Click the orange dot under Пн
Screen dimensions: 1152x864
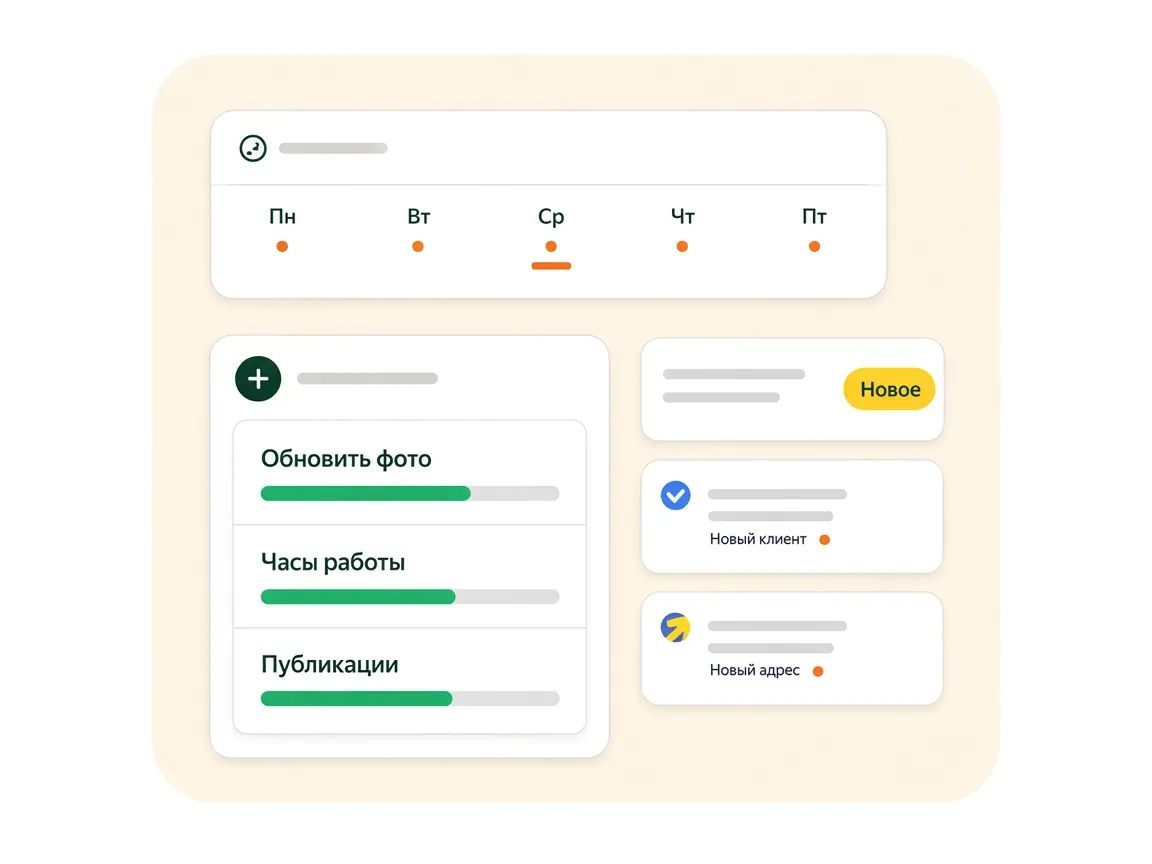point(282,246)
